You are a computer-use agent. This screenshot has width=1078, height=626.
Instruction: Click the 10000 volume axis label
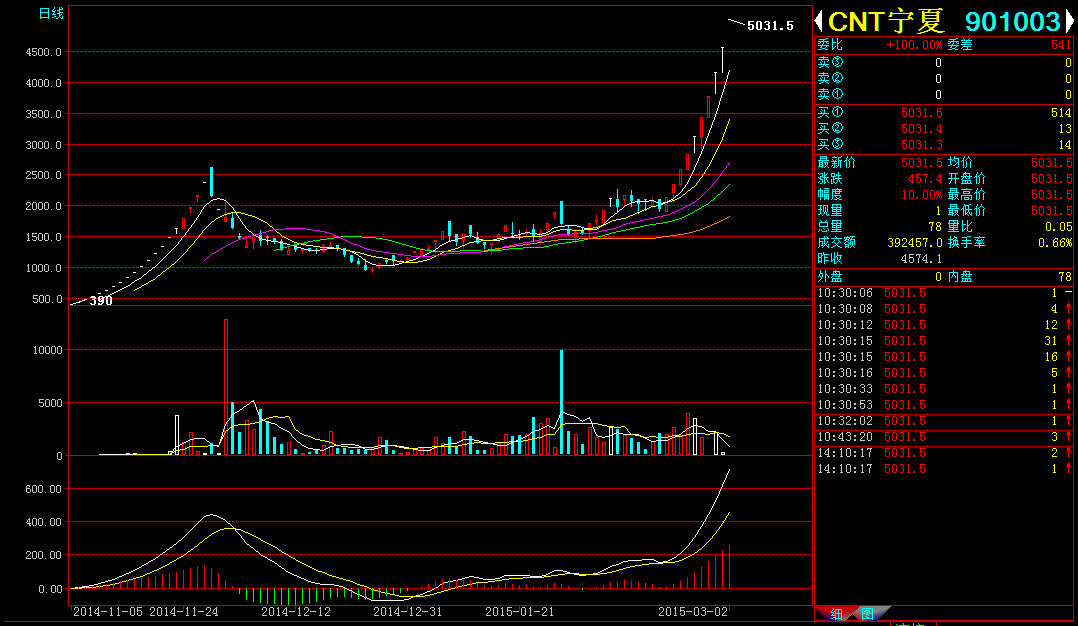[47, 350]
